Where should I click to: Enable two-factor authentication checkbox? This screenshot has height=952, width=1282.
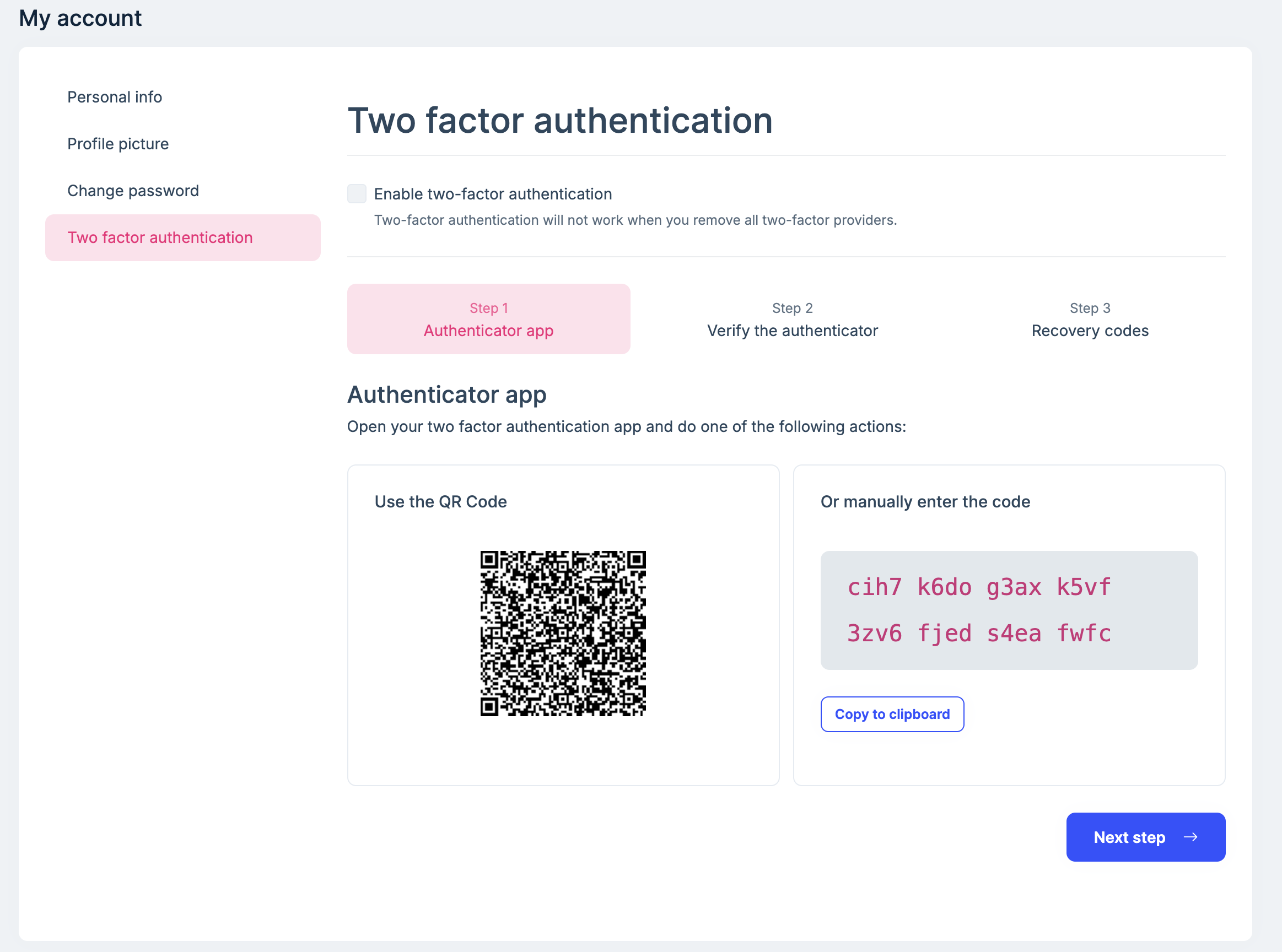(356, 193)
